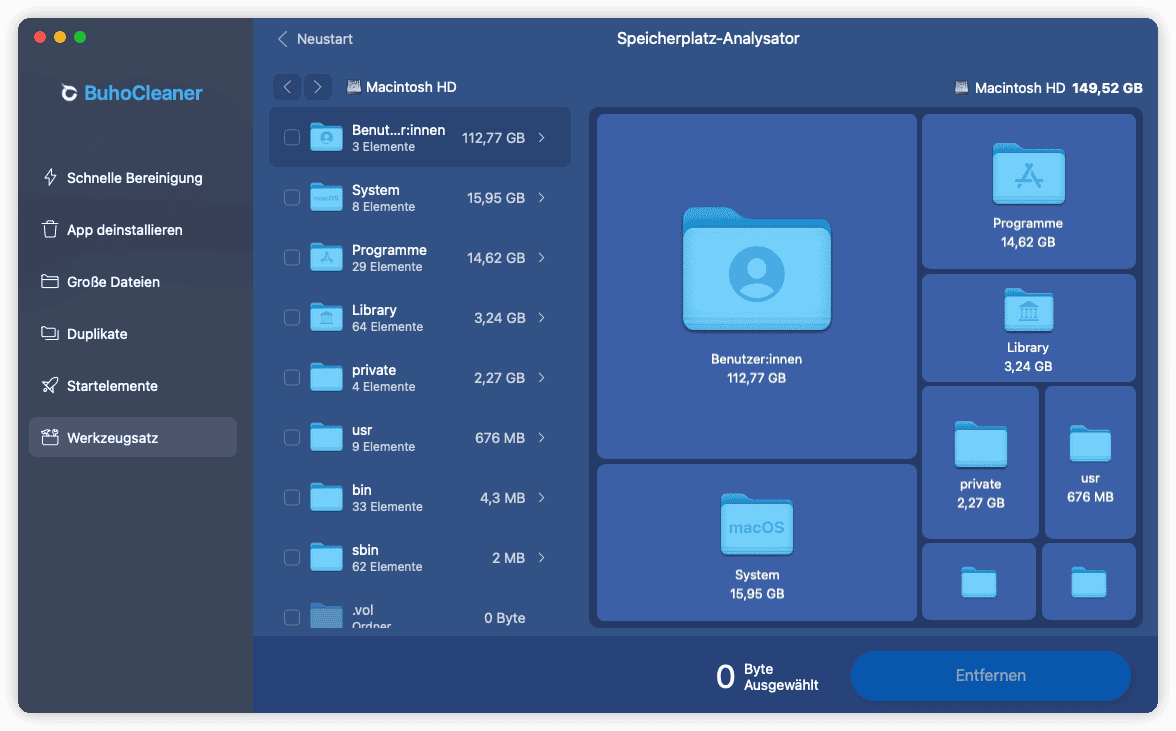Click the disk icon beside 149,52 GB

(961, 88)
